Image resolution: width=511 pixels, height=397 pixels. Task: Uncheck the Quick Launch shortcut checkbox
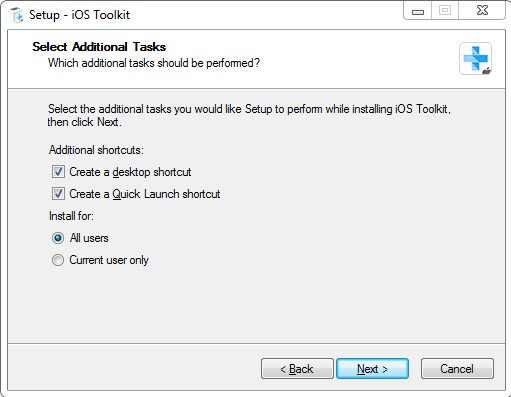pos(58,194)
